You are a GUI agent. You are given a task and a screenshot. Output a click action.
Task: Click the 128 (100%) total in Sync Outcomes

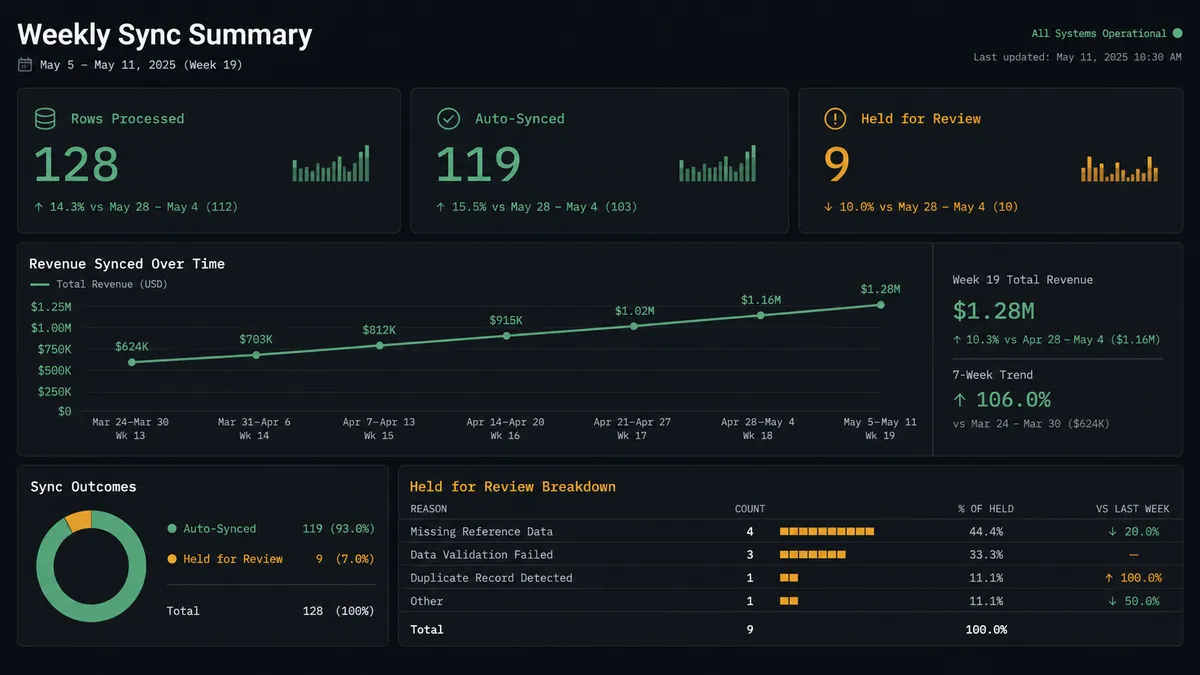(x=338, y=611)
